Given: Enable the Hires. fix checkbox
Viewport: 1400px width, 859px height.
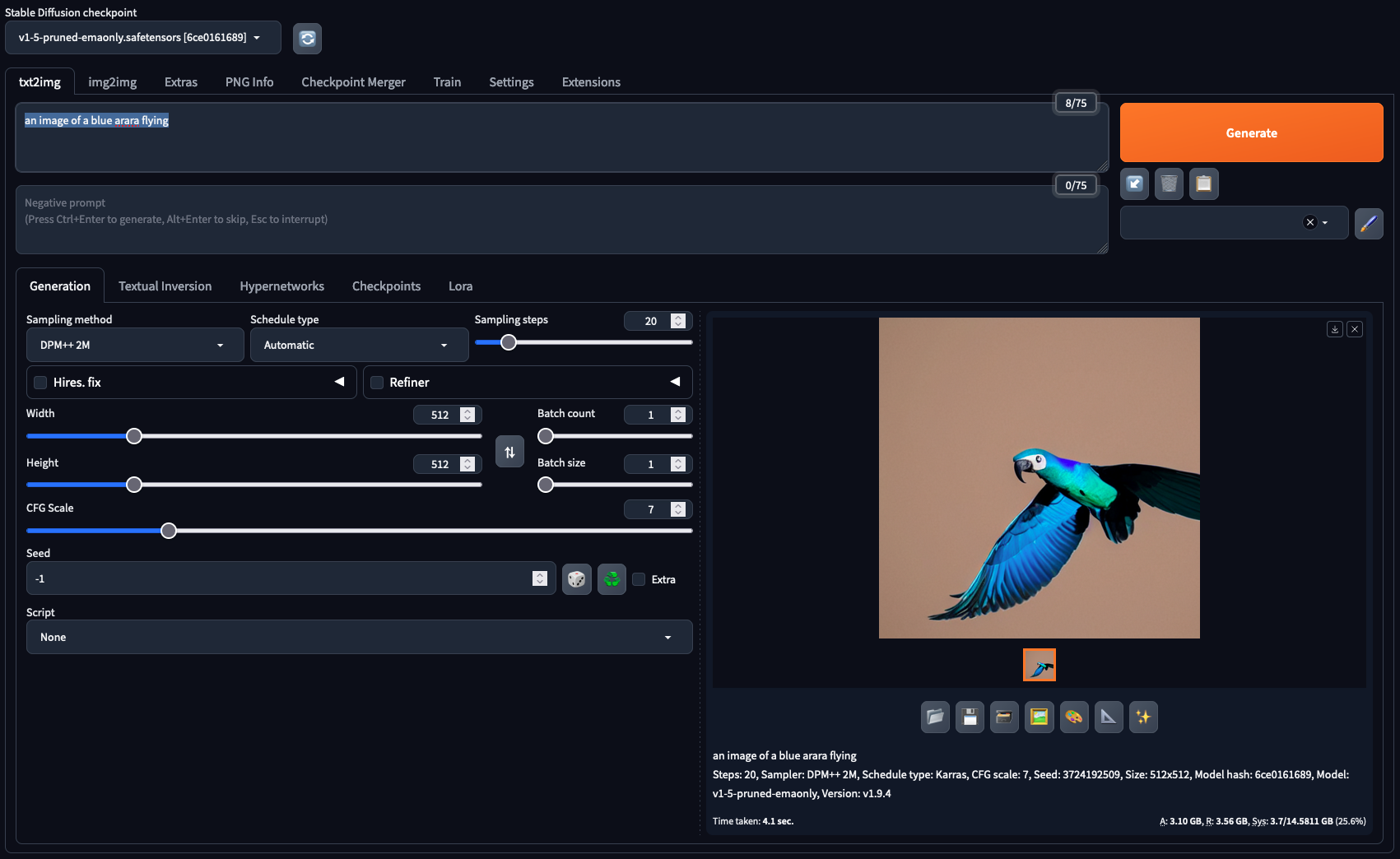Looking at the screenshot, I should click(40, 383).
